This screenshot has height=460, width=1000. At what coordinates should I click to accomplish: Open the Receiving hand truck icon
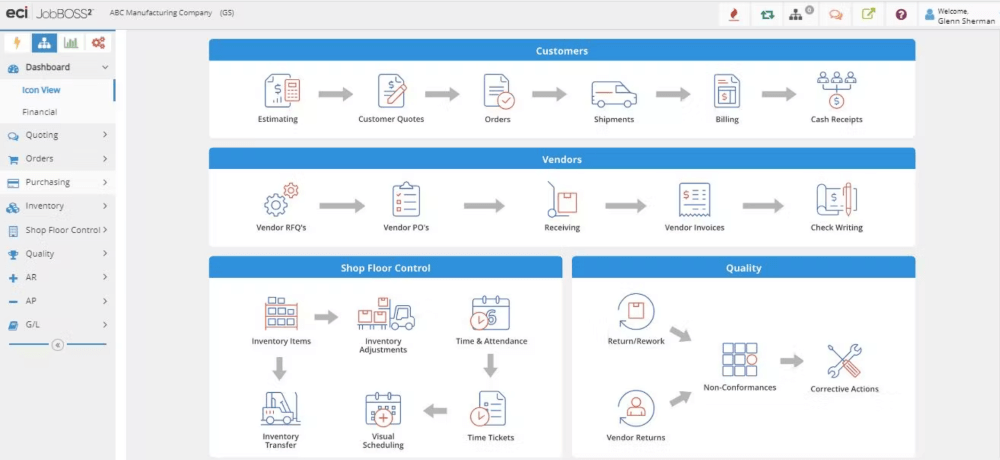click(562, 199)
